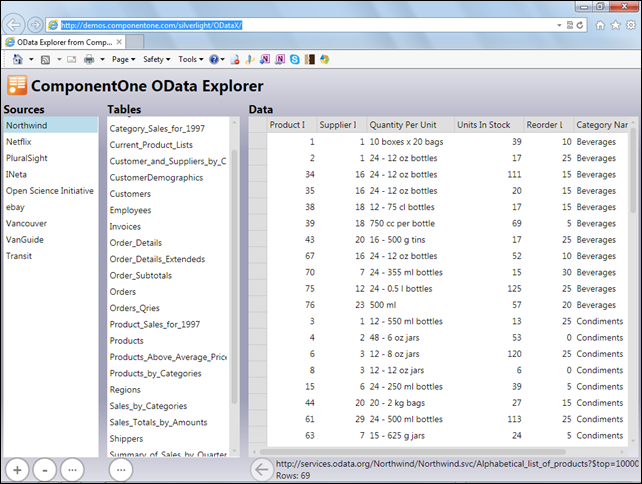Click the Help question mark icon
Viewport: 642px width, 484px height.
213,60
